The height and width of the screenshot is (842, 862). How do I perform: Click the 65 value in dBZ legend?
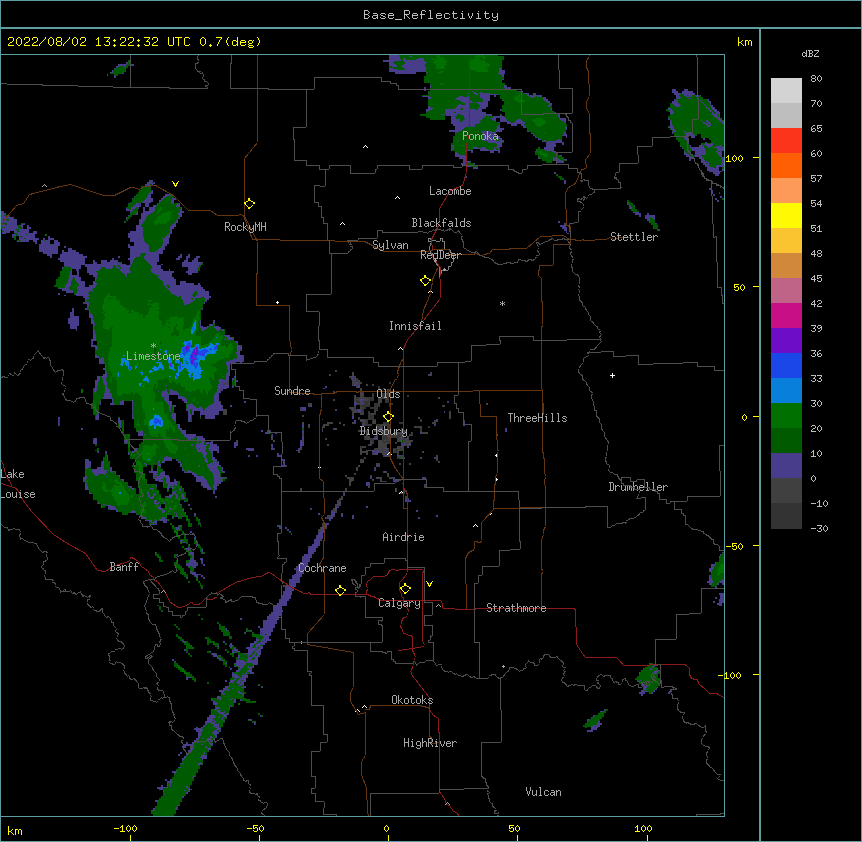coord(816,129)
